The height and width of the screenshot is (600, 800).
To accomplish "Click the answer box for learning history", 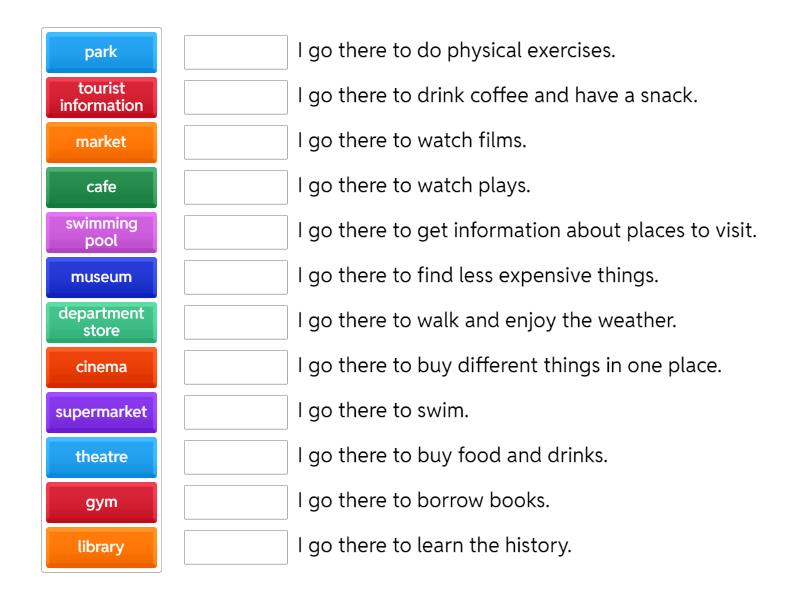I will (x=234, y=547).
